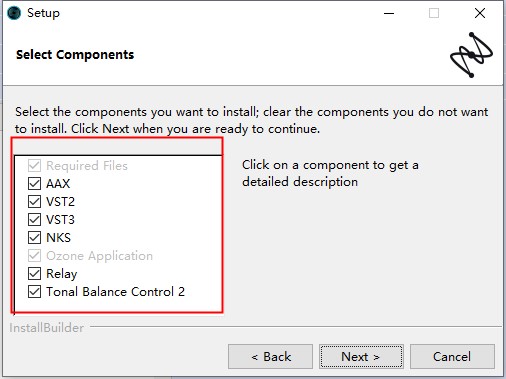Viewport: 506px width, 379px height.
Task: Continue installation with Next button
Action: pos(361,357)
